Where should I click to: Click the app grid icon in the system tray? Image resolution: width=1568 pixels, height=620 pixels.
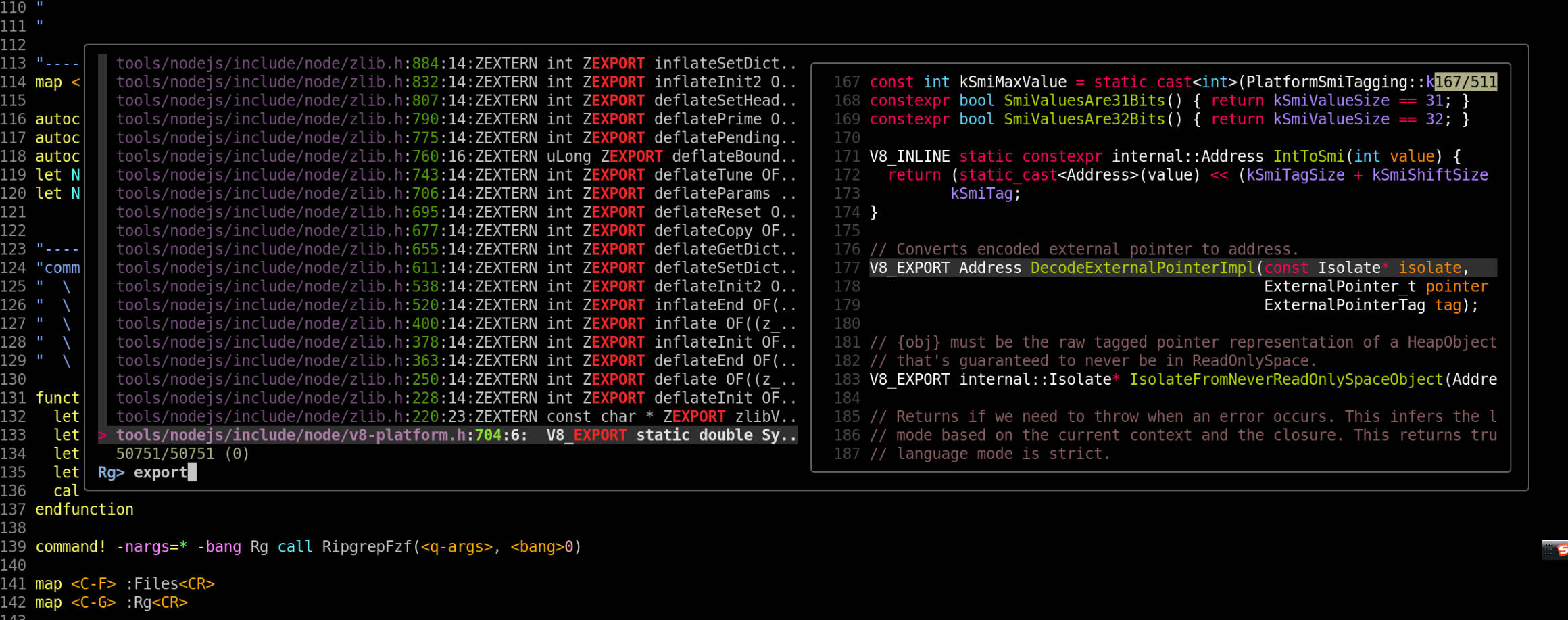(x=1548, y=549)
